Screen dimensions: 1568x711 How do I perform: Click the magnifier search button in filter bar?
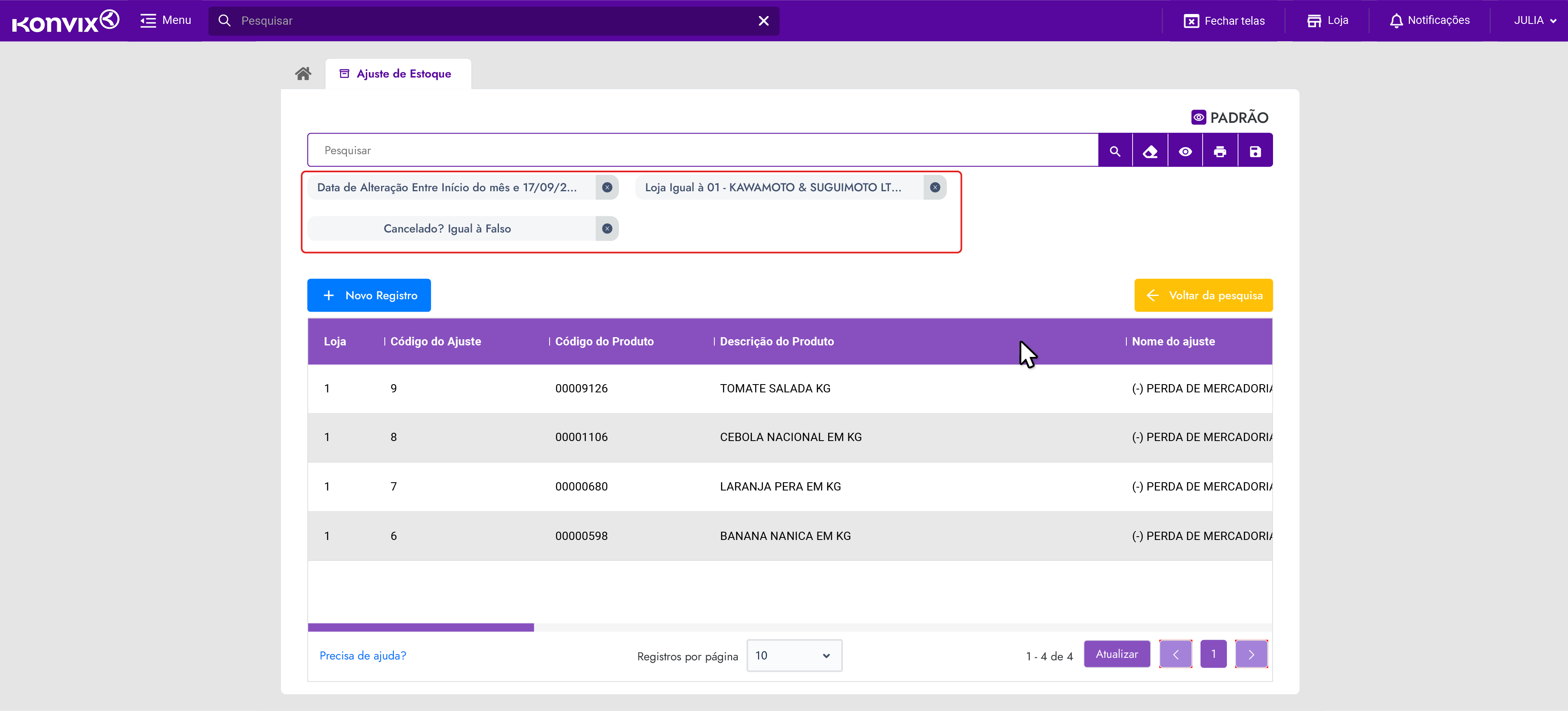tap(1114, 151)
